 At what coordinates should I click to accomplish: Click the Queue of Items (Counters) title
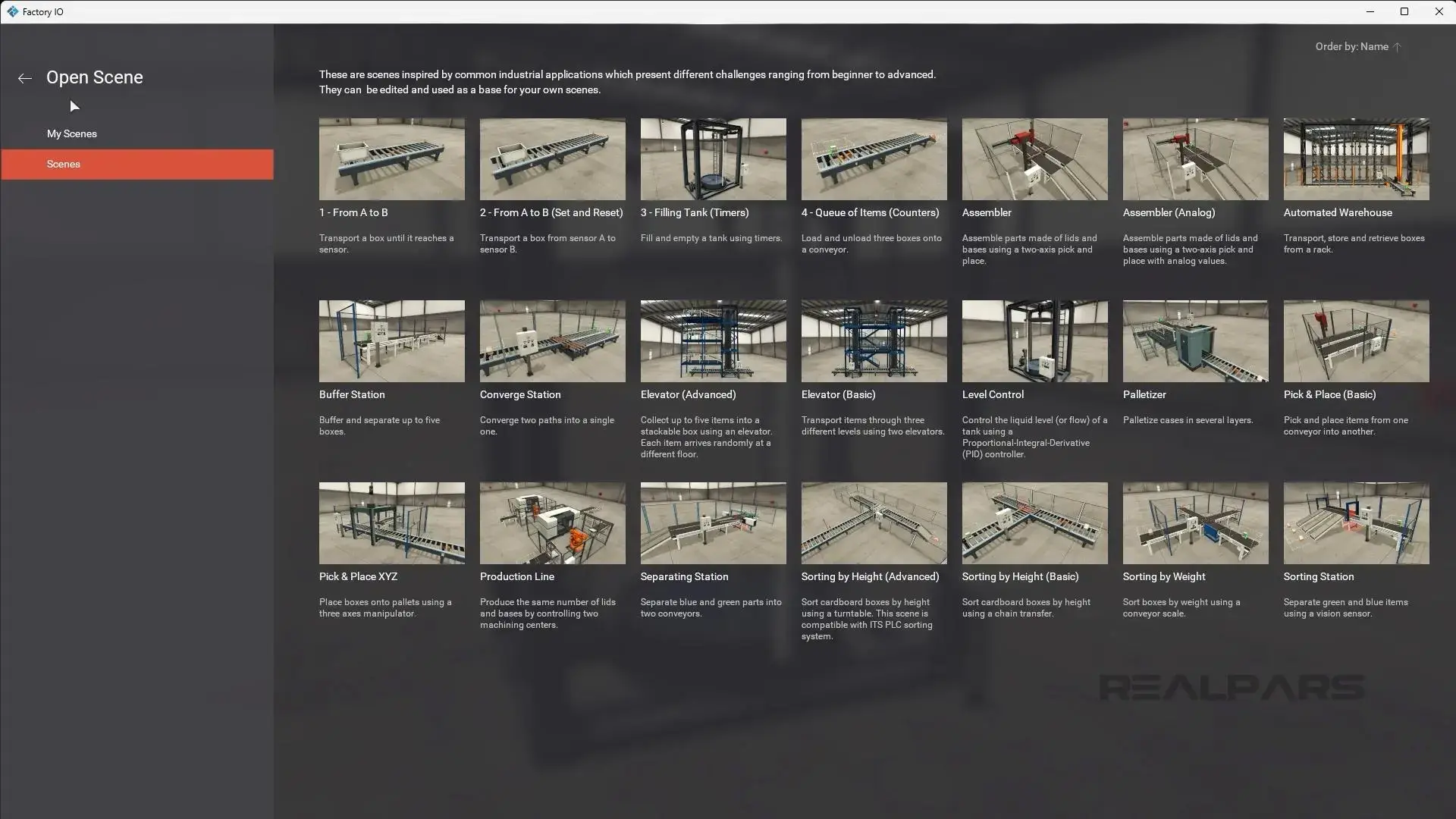[870, 212]
